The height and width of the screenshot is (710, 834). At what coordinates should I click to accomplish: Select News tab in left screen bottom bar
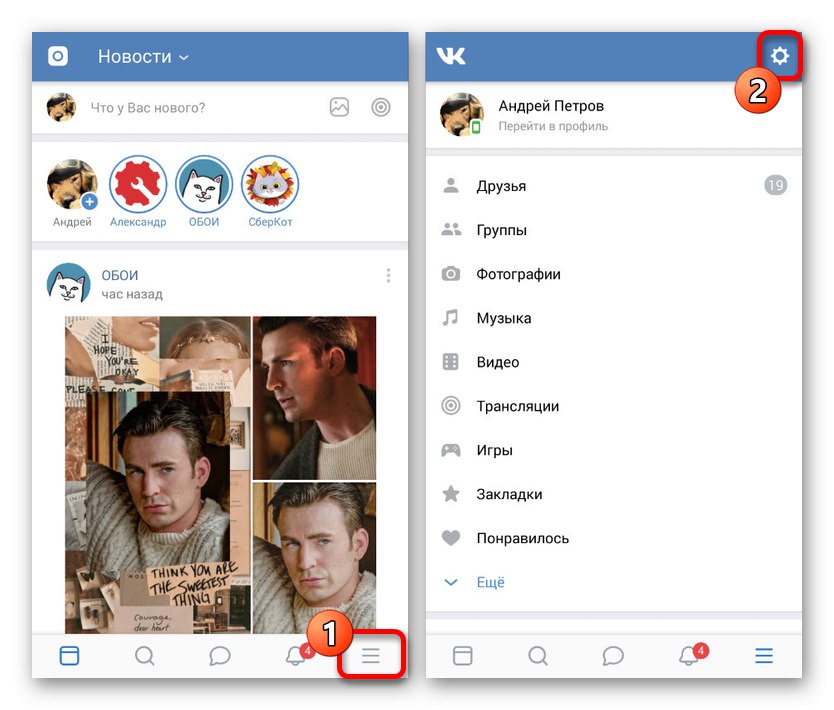69,656
